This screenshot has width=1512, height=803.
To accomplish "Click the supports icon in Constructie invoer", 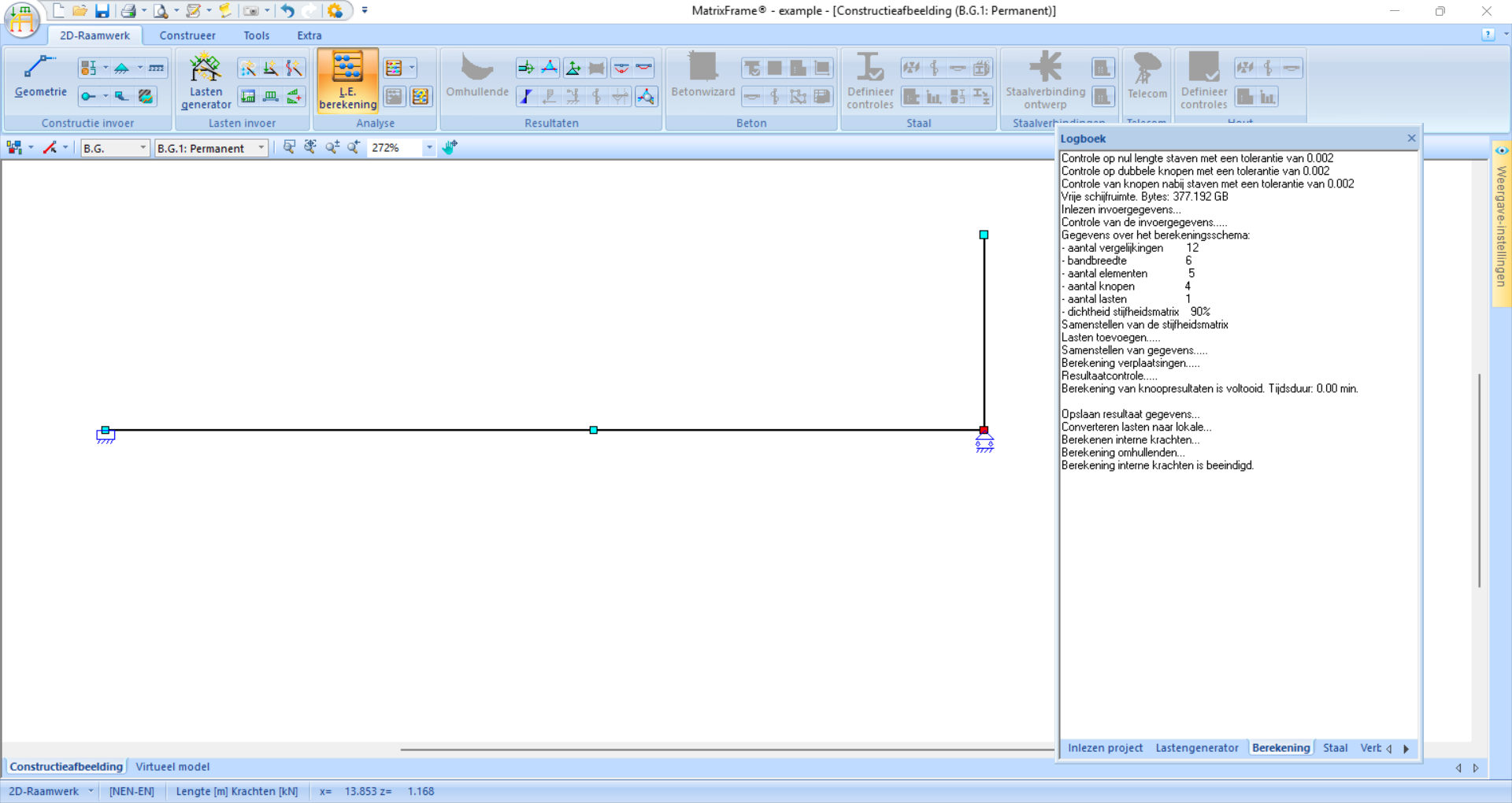I will pos(121,68).
